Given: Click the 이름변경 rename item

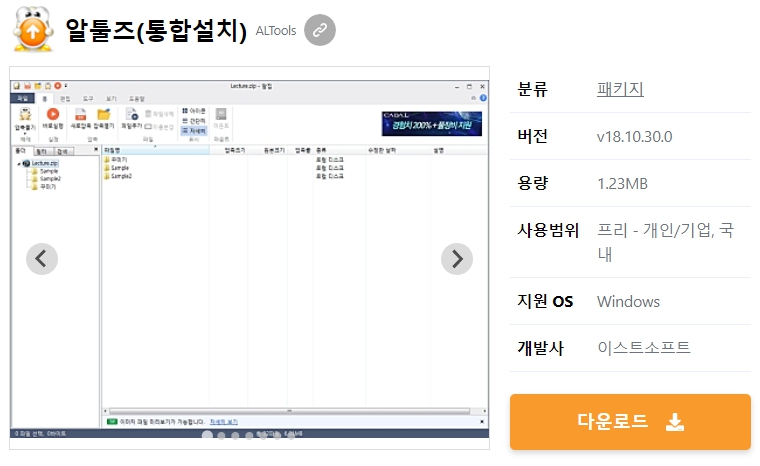Looking at the screenshot, I should tap(159, 127).
